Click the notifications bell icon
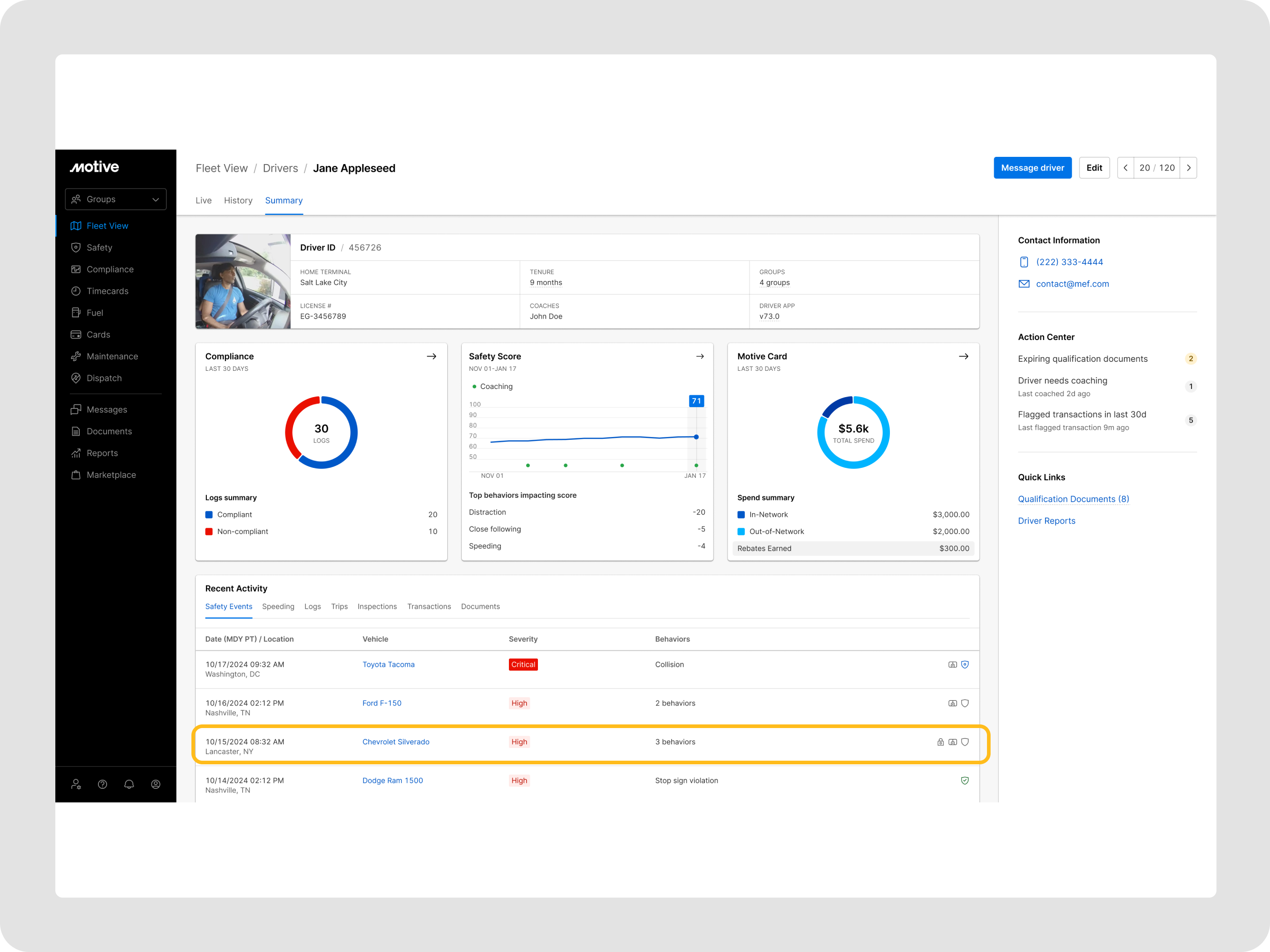 tap(129, 784)
